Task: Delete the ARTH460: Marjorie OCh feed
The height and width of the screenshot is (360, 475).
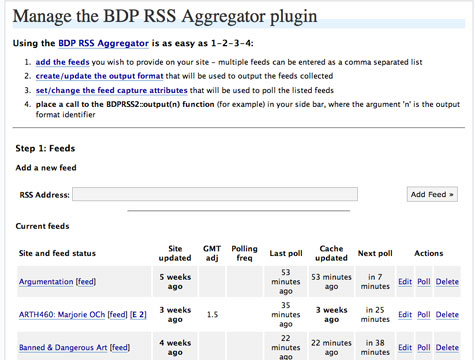Action: (447, 315)
